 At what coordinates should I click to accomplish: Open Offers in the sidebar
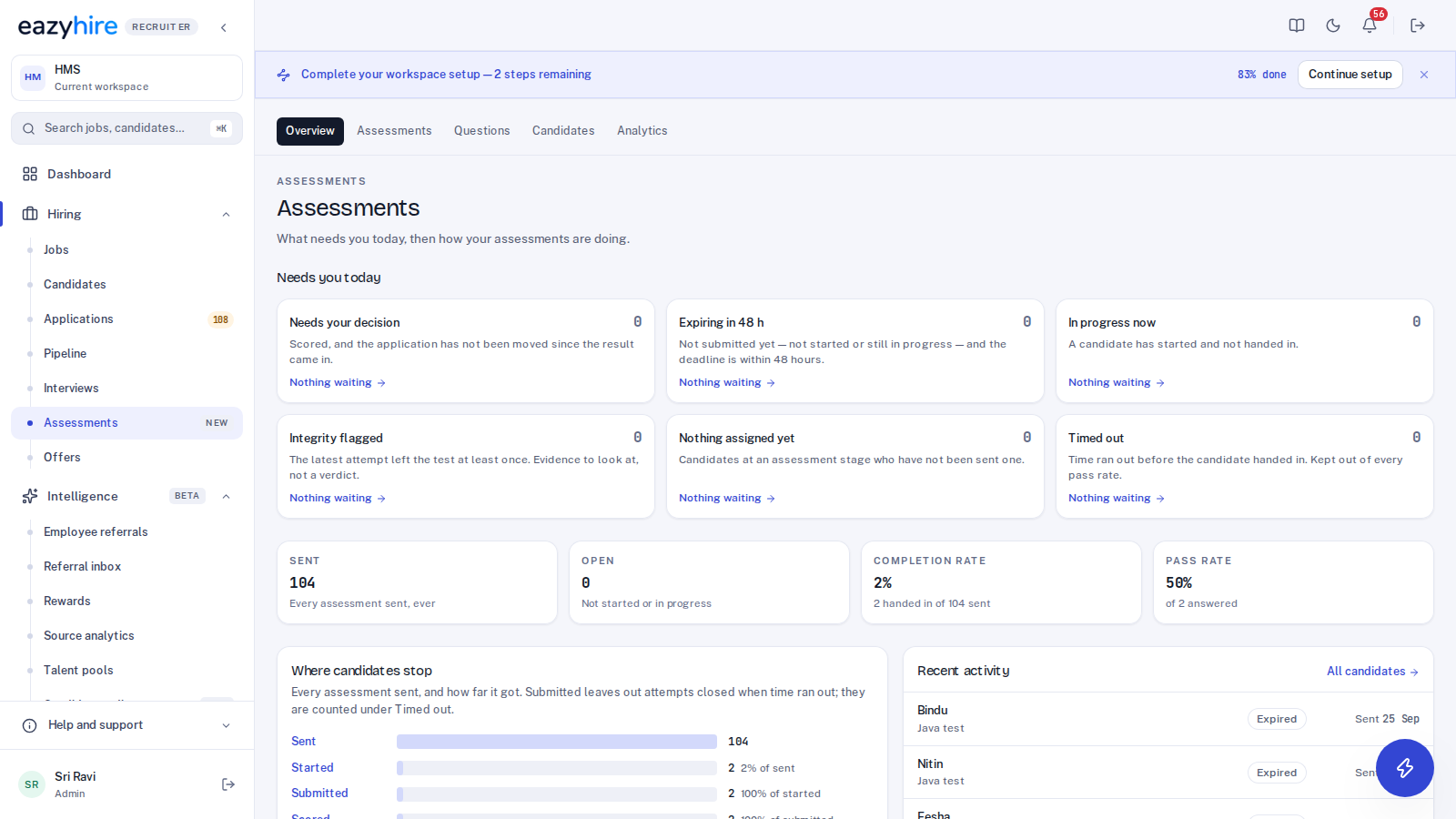click(x=126, y=458)
